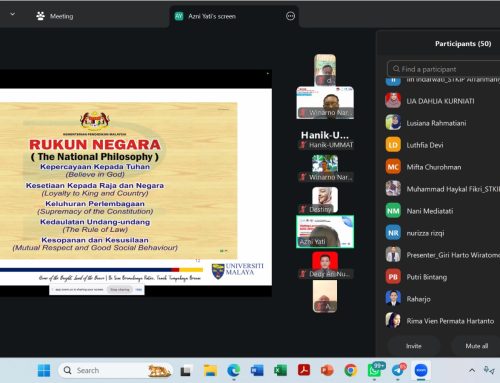
Task: Select the Destiny video thumbnail
Action: click(325, 200)
